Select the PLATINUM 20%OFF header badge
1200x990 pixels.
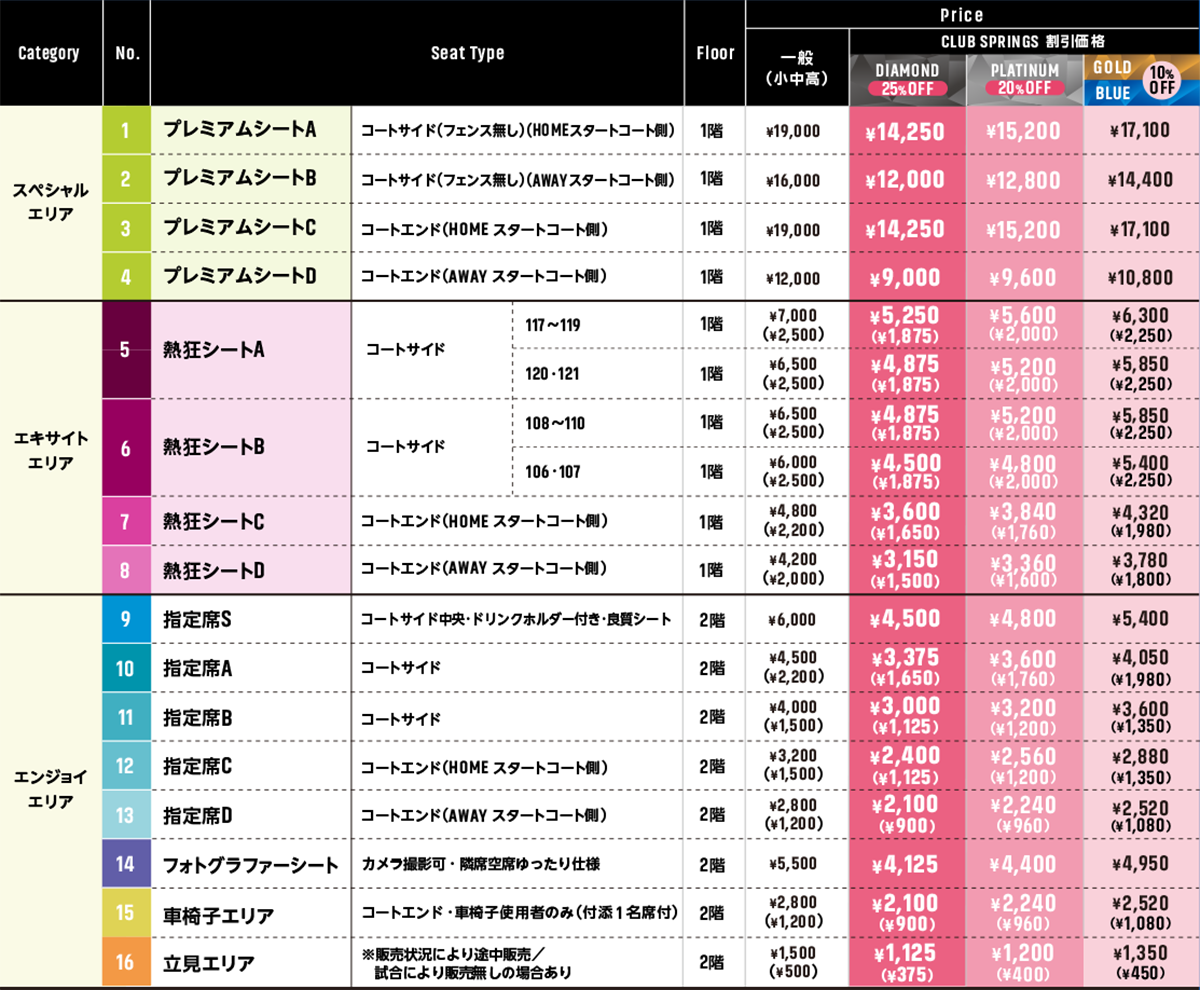click(1024, 80)
